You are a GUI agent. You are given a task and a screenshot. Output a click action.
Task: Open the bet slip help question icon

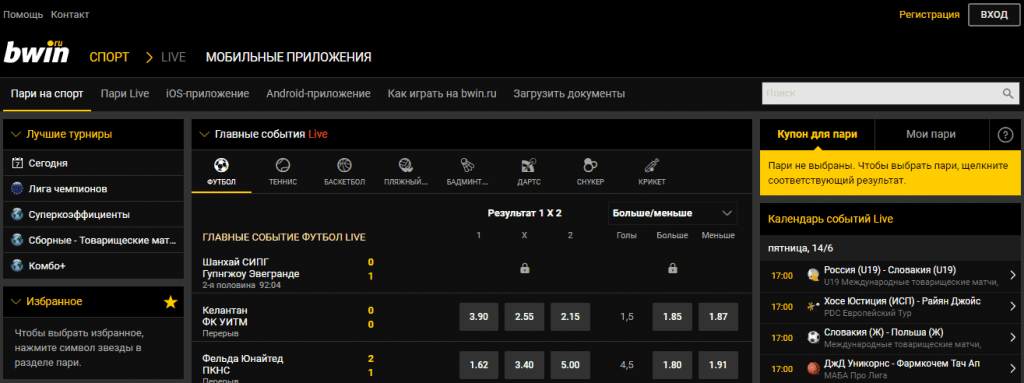click(1005, 135)
